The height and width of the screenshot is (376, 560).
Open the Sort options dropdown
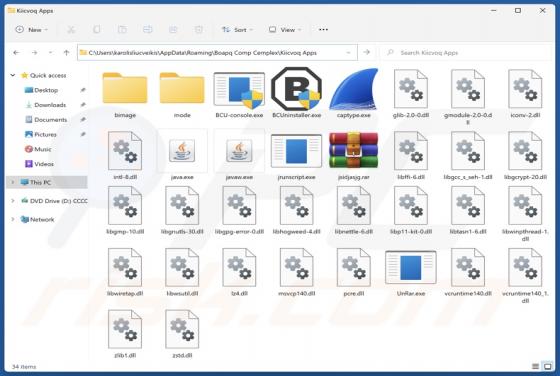tap(237, 30)
